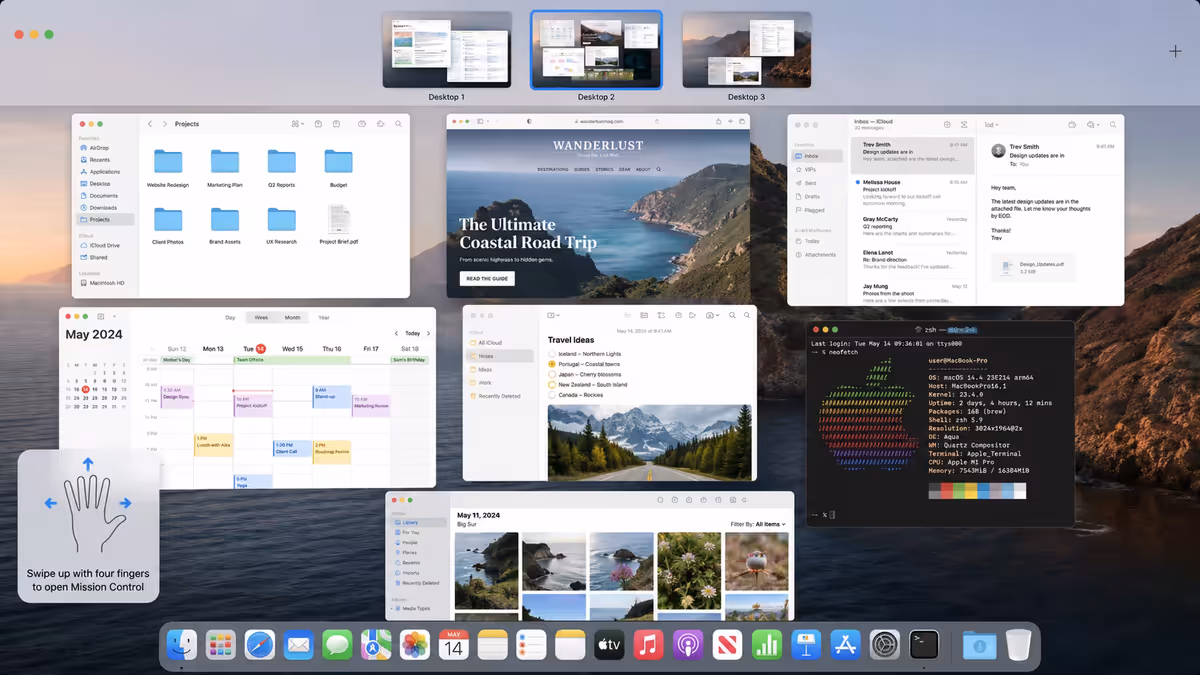The width and height of the screenshot is (1200, 675).
Task: Open Messages from the Dock
Action: point(337,645)
